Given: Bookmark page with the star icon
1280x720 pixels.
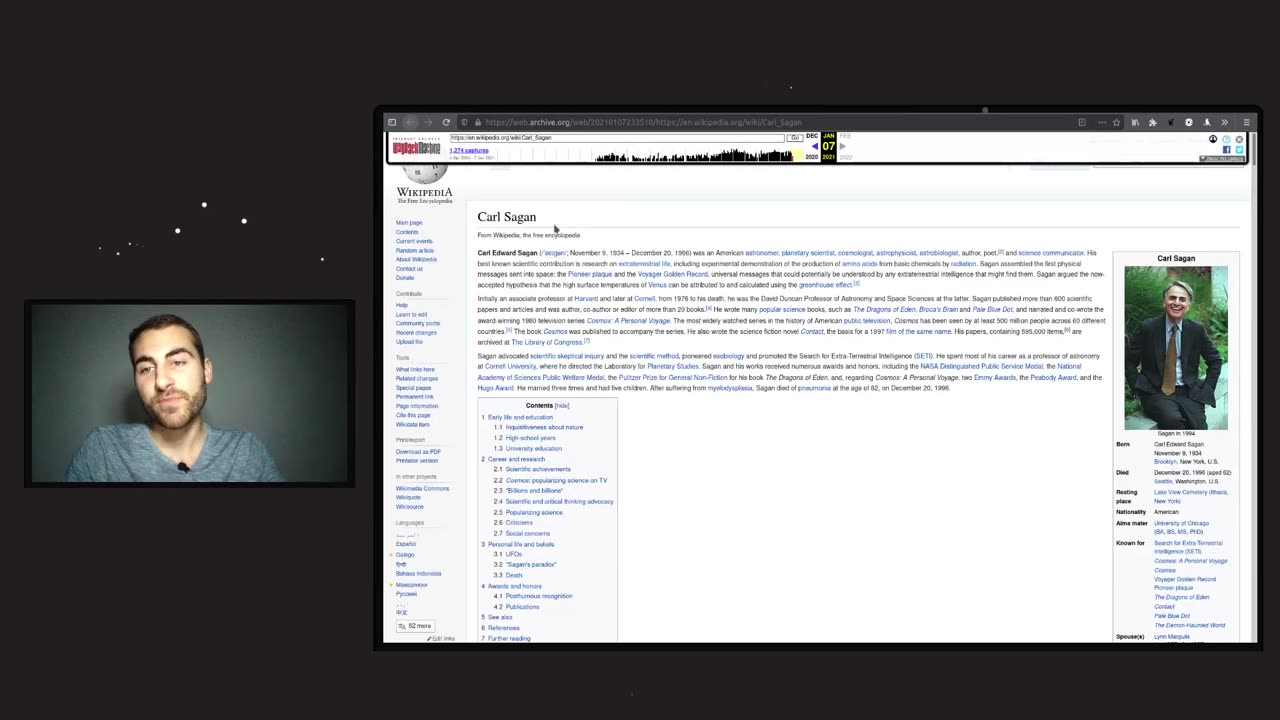Looking at the screenshot, I should tap(1116, 122).
